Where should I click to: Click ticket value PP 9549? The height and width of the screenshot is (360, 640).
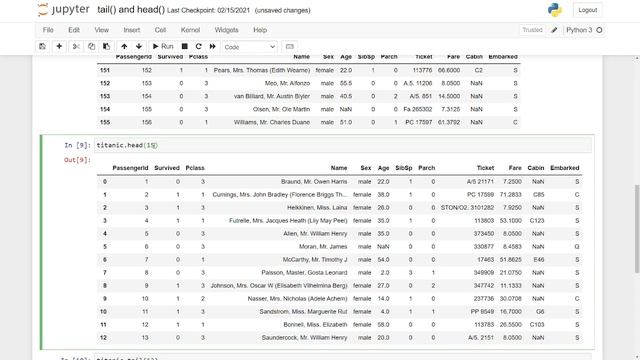[482, 311]
